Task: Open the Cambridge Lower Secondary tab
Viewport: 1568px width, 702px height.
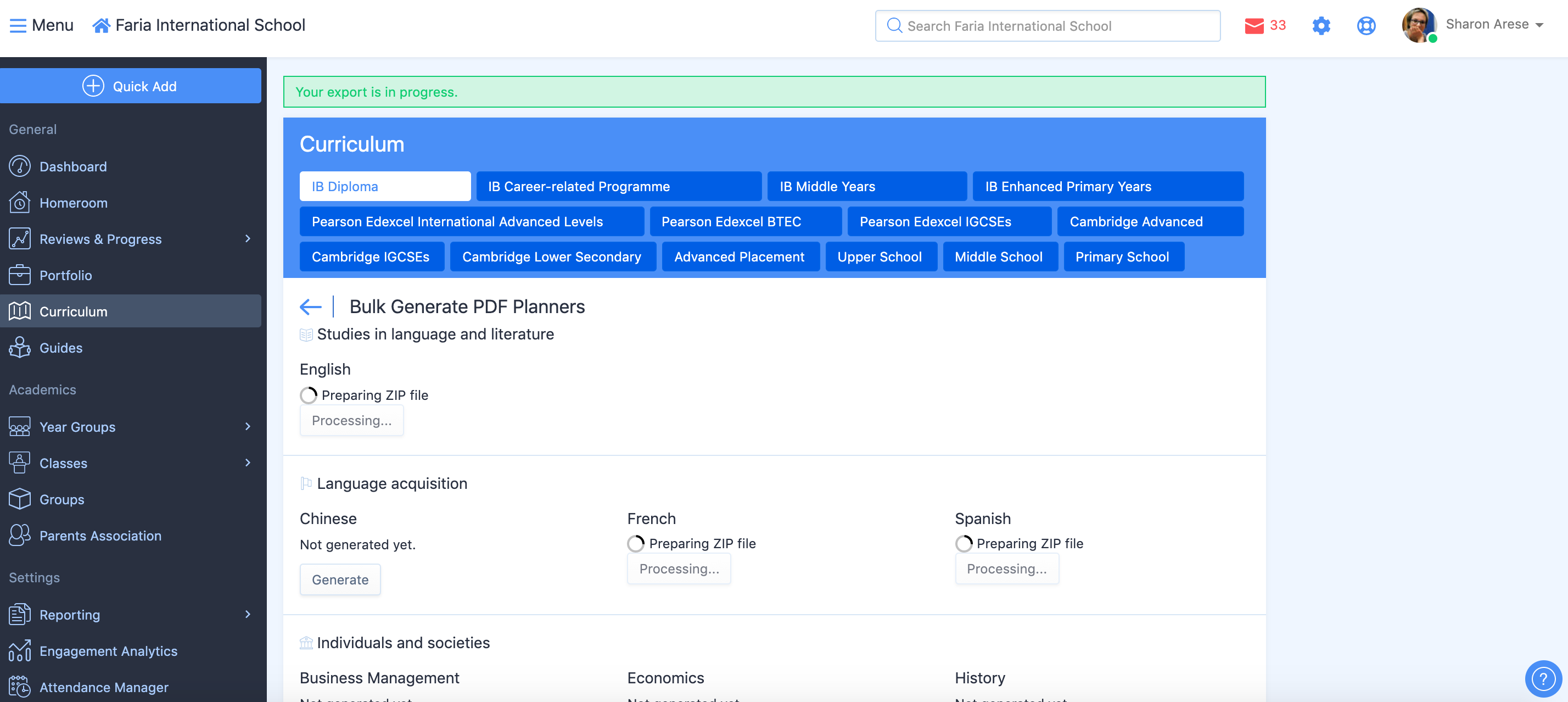Action: coord(553,257)
